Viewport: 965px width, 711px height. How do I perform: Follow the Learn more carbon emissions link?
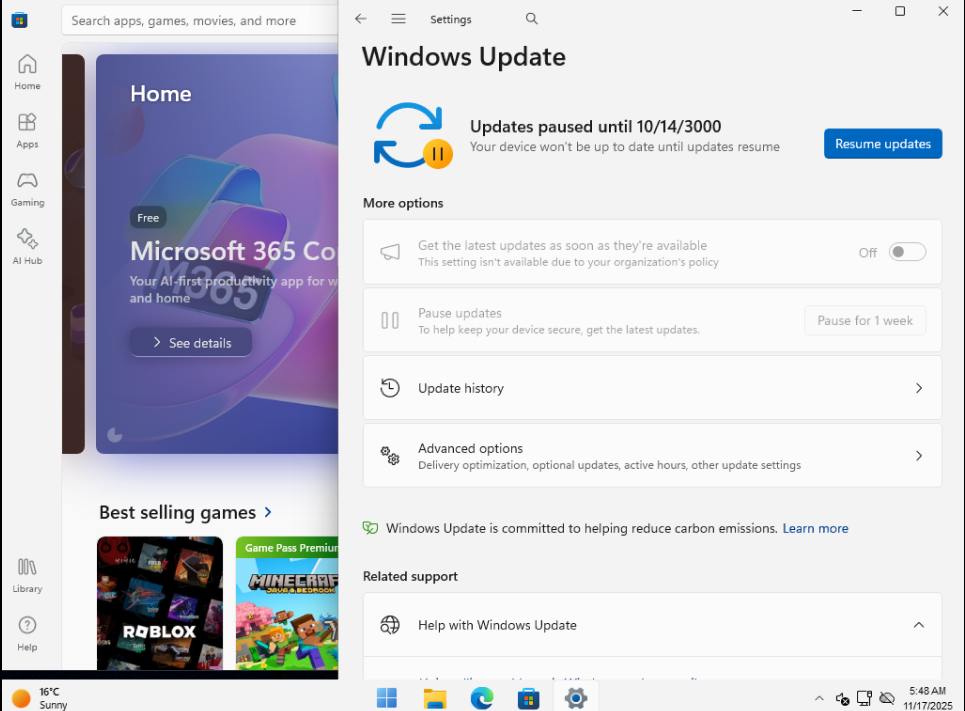815,528
